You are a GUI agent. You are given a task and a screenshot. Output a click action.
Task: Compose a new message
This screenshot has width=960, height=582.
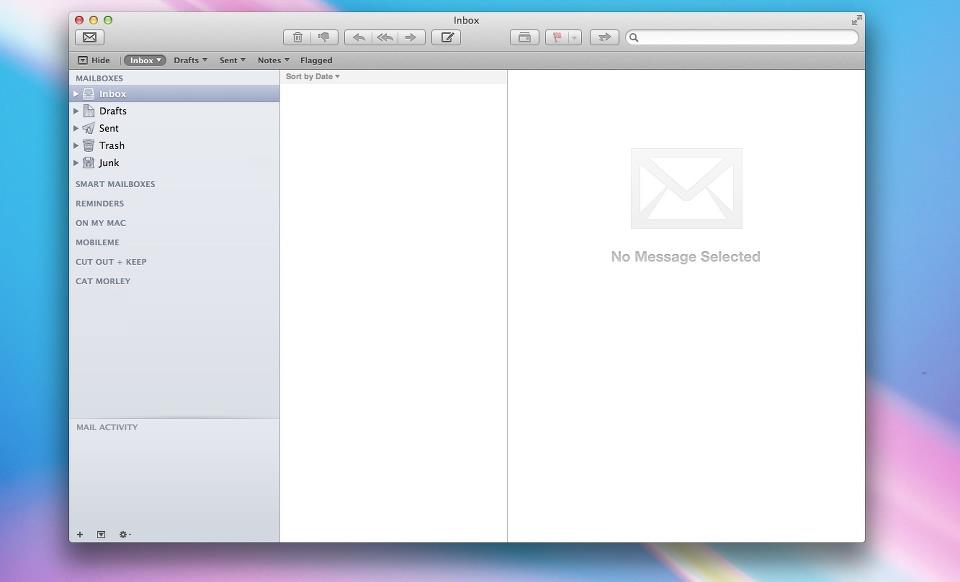point(446,37)
